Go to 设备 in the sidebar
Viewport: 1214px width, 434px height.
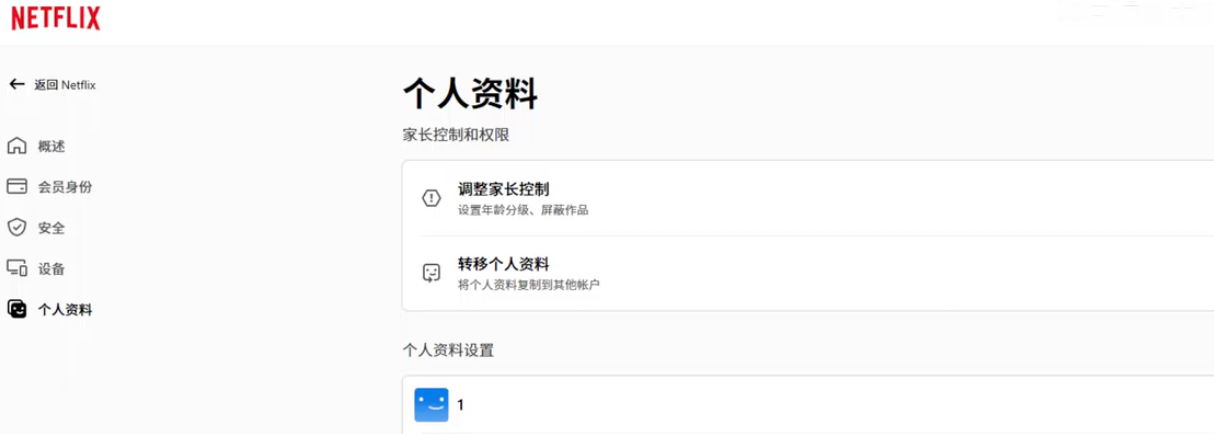pos(51,269)
